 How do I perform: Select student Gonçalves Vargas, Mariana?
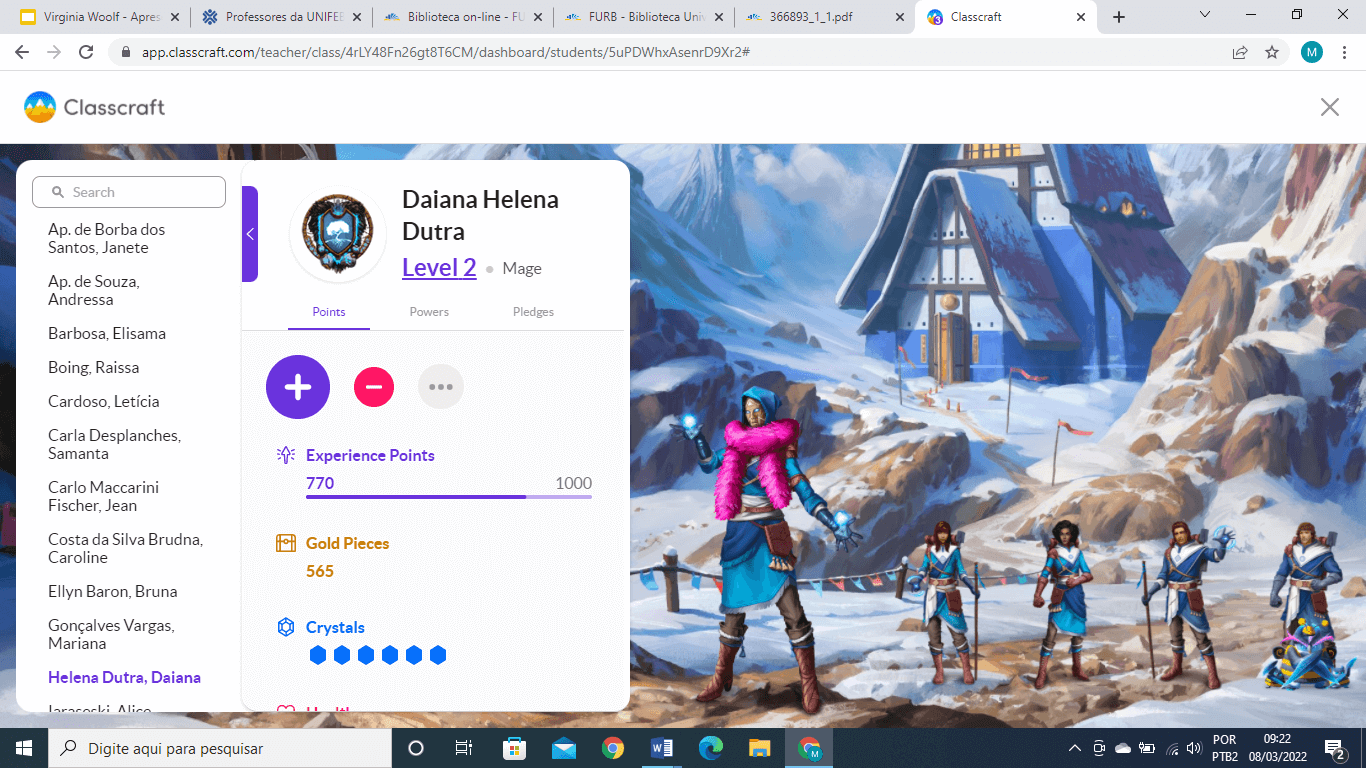pos(112,635)
